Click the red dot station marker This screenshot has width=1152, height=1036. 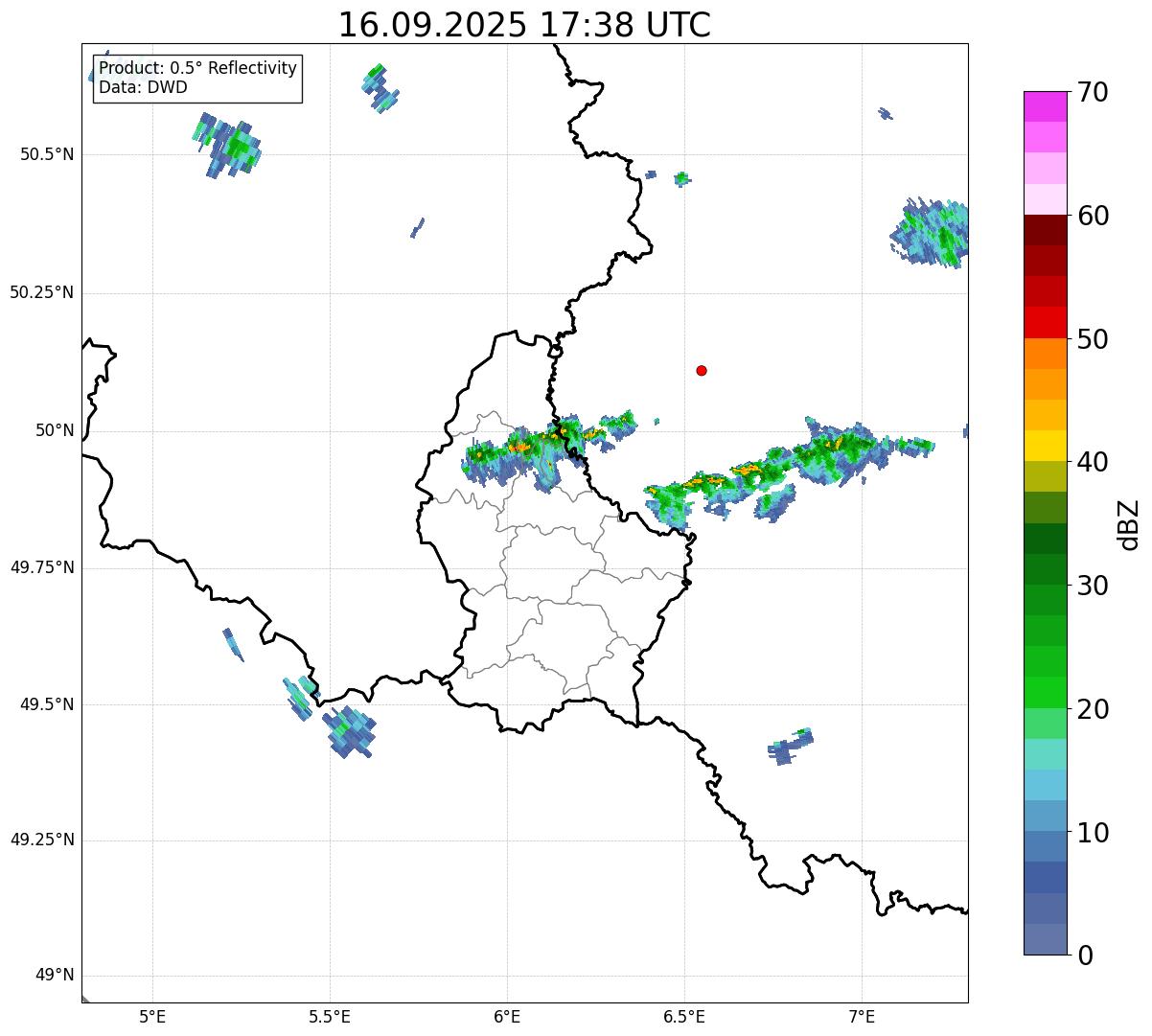[702, 371]
